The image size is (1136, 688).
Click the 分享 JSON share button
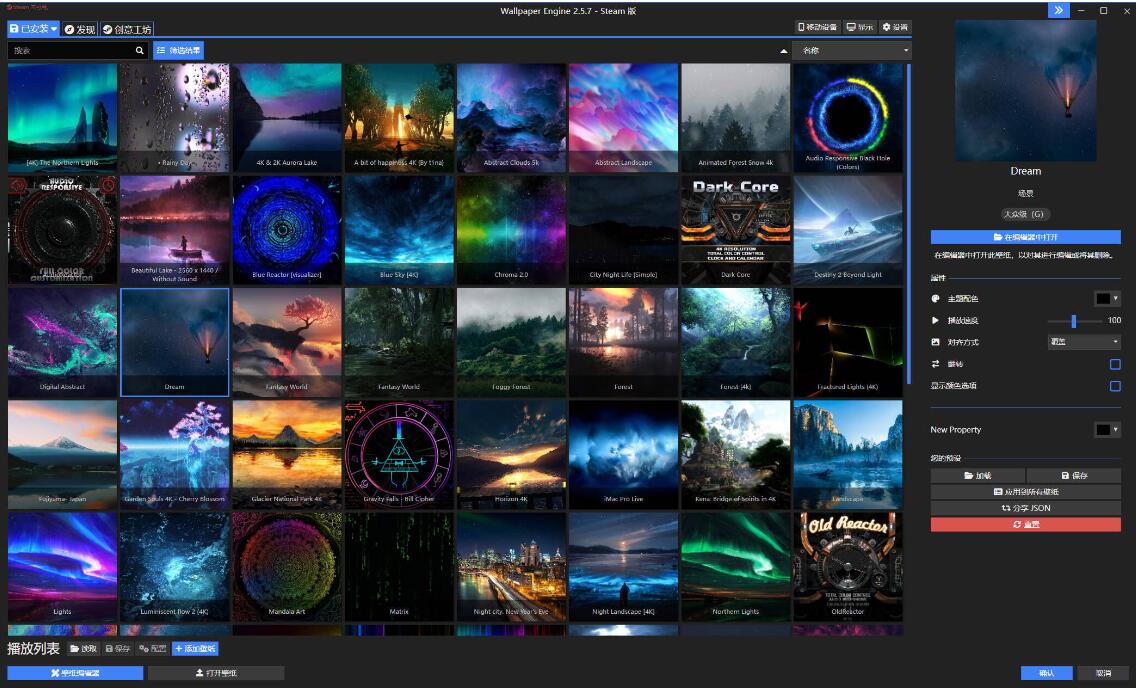[x=1025, y=508]
